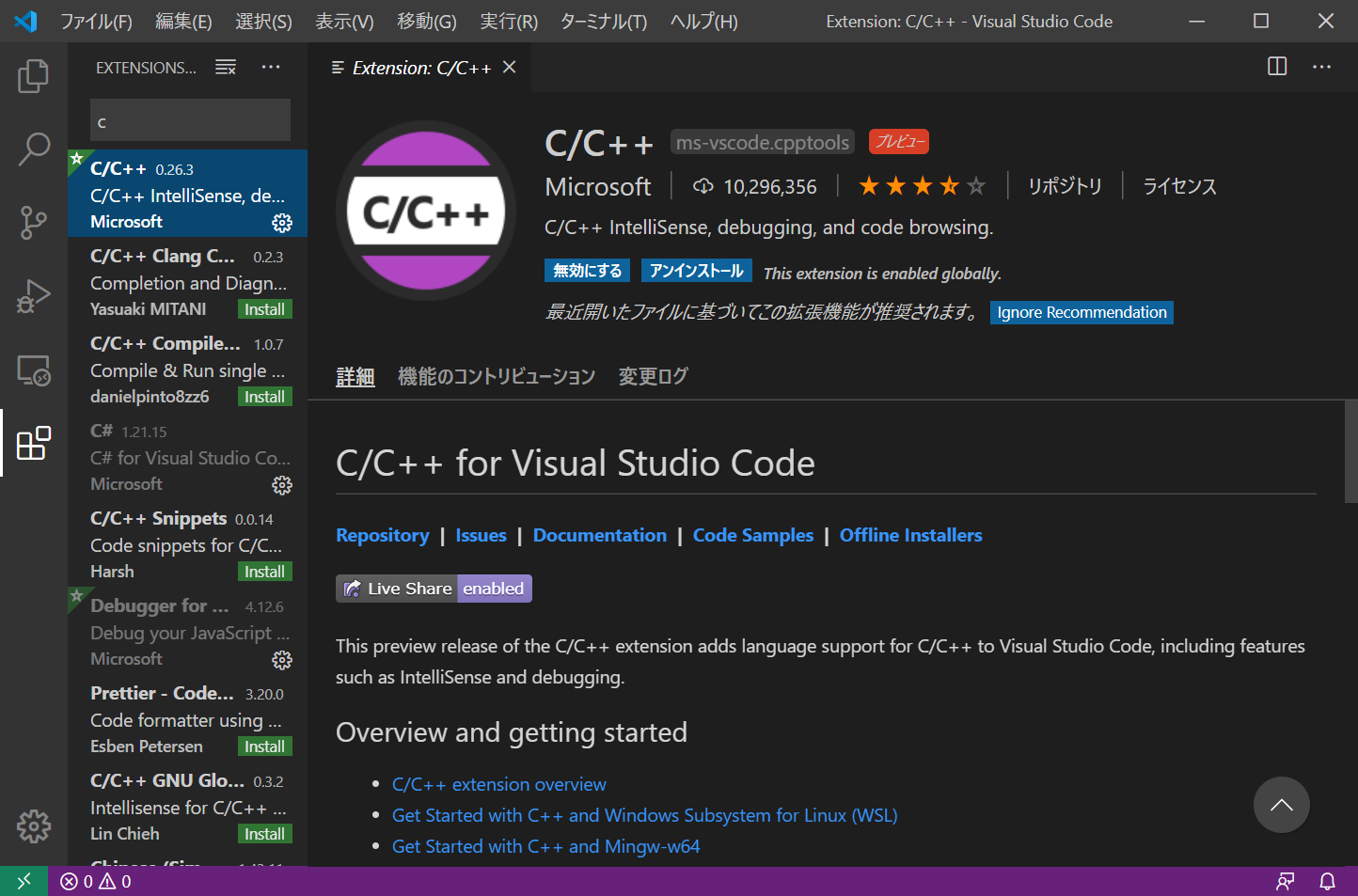Open editor more actions menu
Image resolution: width=1358 pixels, height=896 pixels.
[1321, 67]
